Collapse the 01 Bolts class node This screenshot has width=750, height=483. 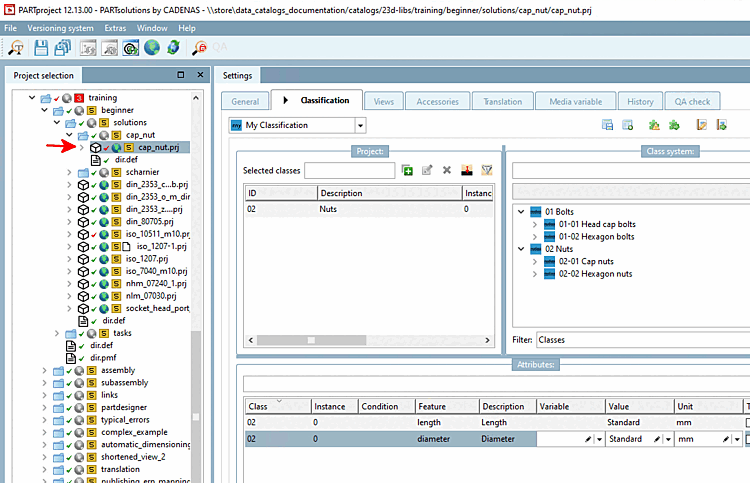tap(521, 211)
